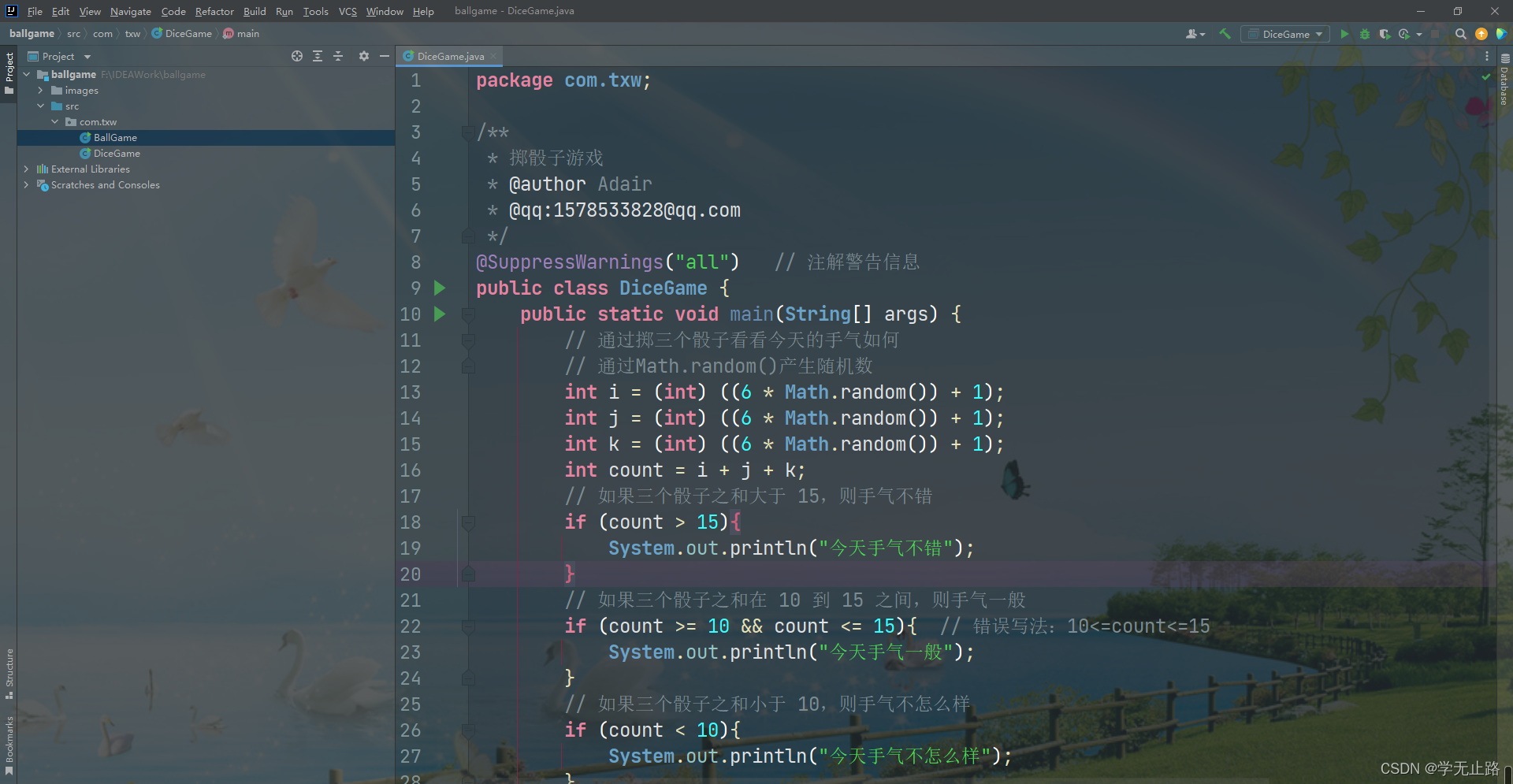Open the Tools menu
This screenshot has width=1513, height=784.
tap(316, 11)
